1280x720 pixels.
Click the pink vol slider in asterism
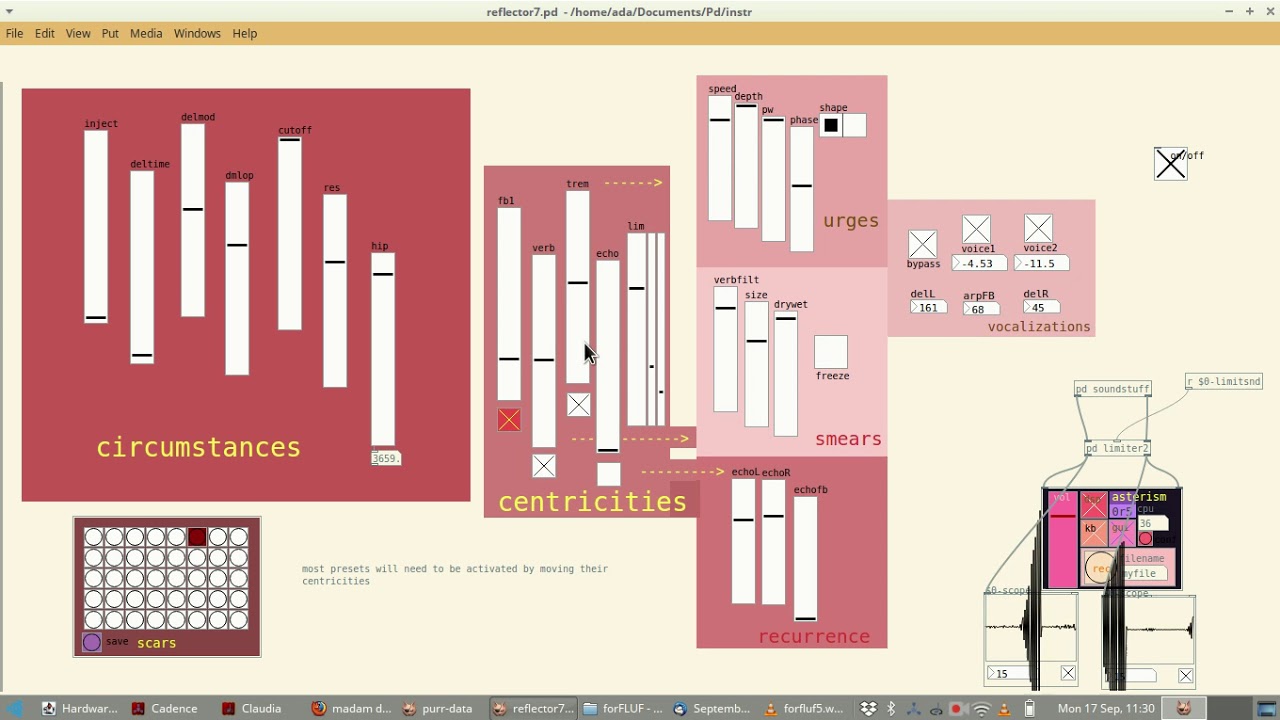point(1062,539)
